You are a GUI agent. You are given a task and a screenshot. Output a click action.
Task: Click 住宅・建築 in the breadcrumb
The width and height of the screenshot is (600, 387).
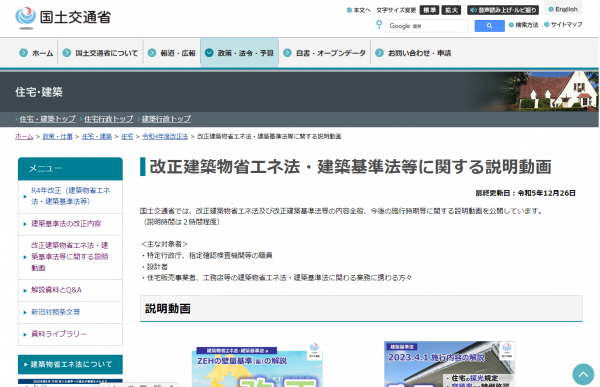[x=96, y=136]
